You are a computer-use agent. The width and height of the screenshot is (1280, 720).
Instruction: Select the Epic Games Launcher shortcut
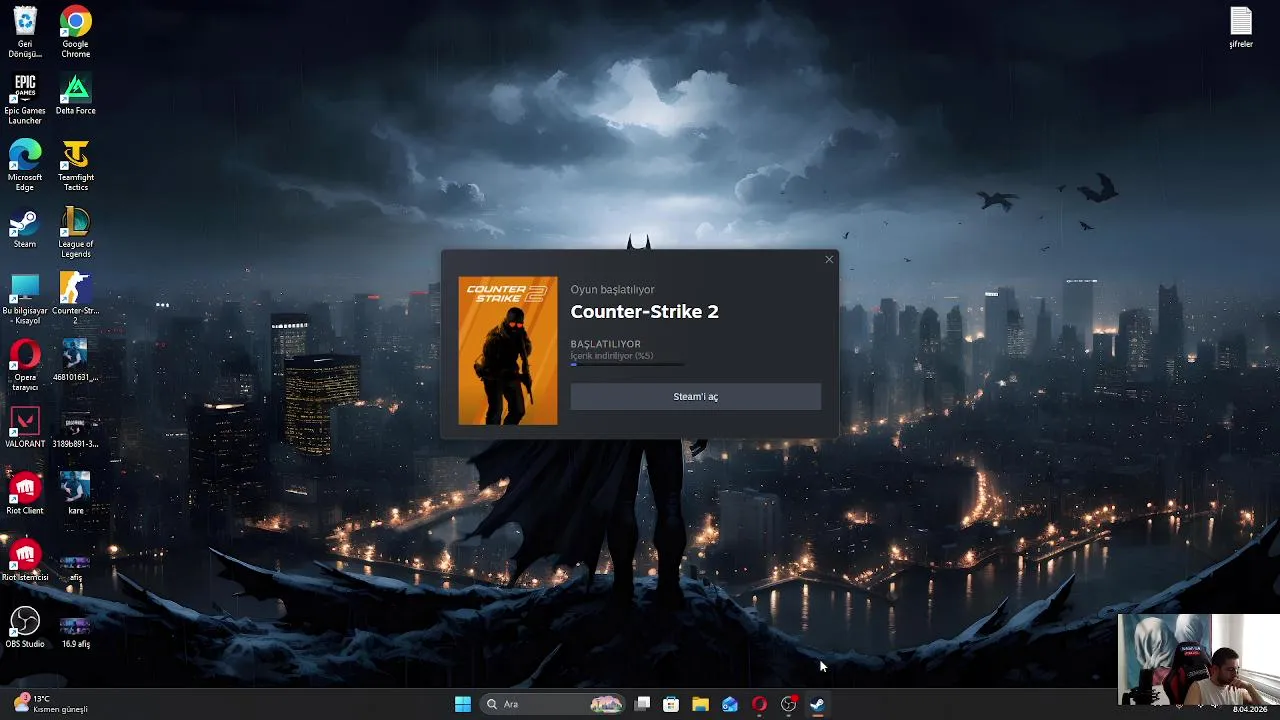point(25,99)
